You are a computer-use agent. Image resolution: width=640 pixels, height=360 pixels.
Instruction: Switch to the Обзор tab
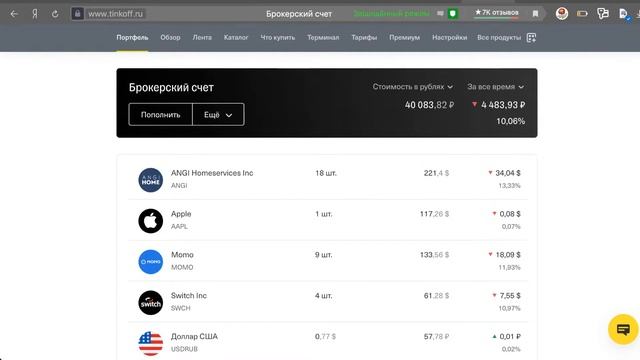tap(170, 37)
